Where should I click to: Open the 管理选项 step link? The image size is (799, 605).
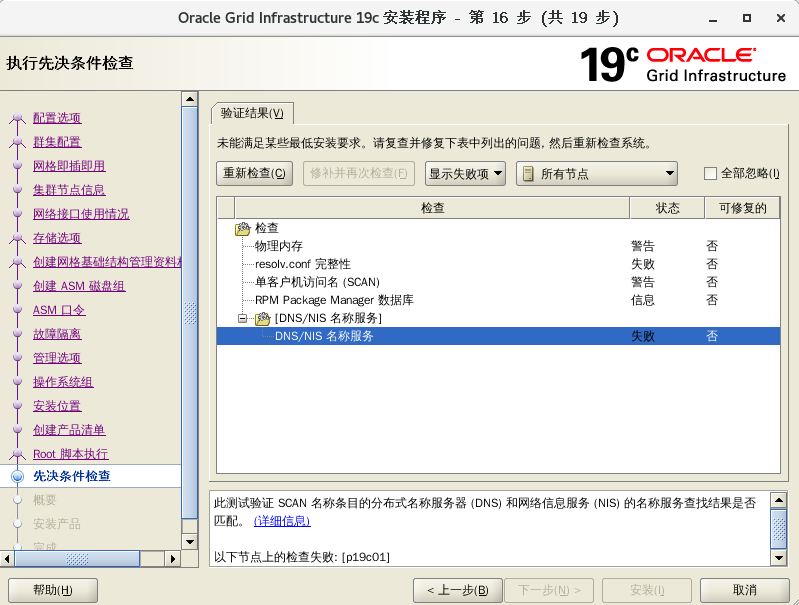pos(57,358)
